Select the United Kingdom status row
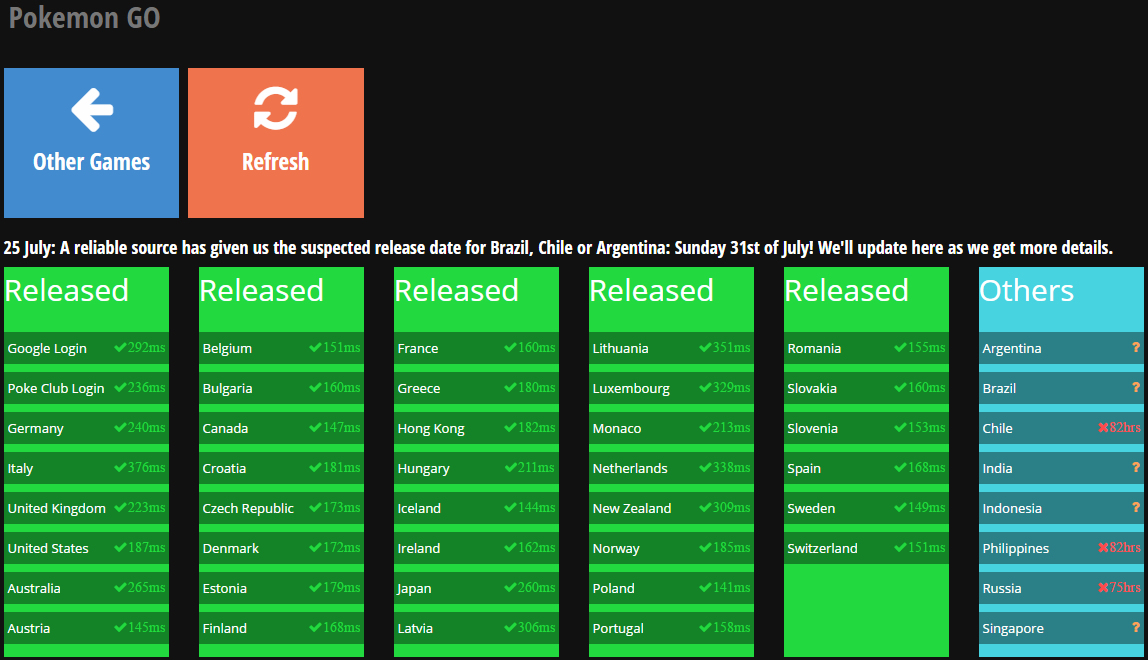This screenshot has height=660, width=1148. point(86,508)
